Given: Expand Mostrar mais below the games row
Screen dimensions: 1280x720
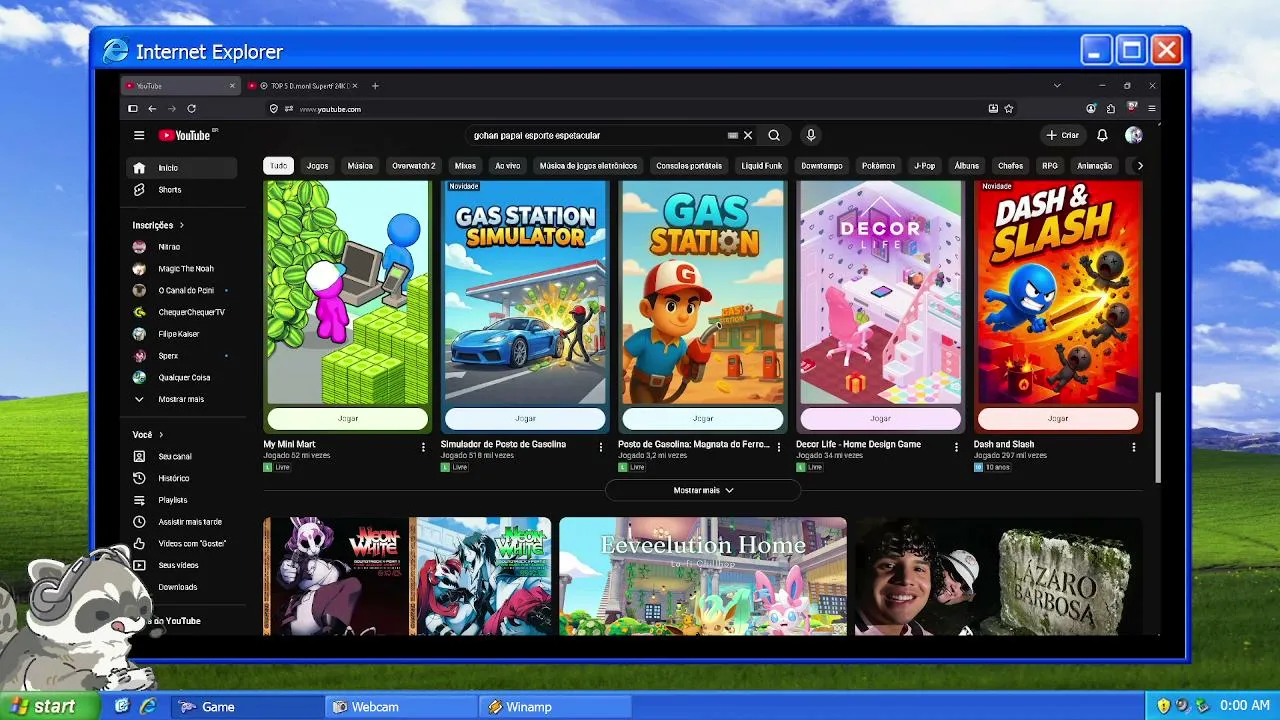Looking at the screenshot, I should pos(703,490).
